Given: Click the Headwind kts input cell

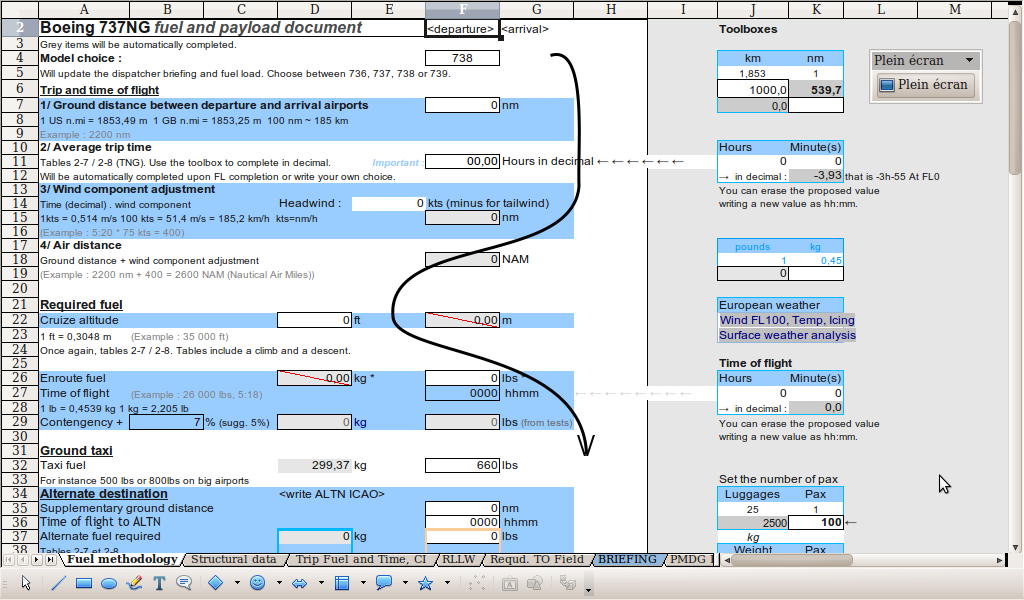Looking at the screenshot, I should pos(389,204).
